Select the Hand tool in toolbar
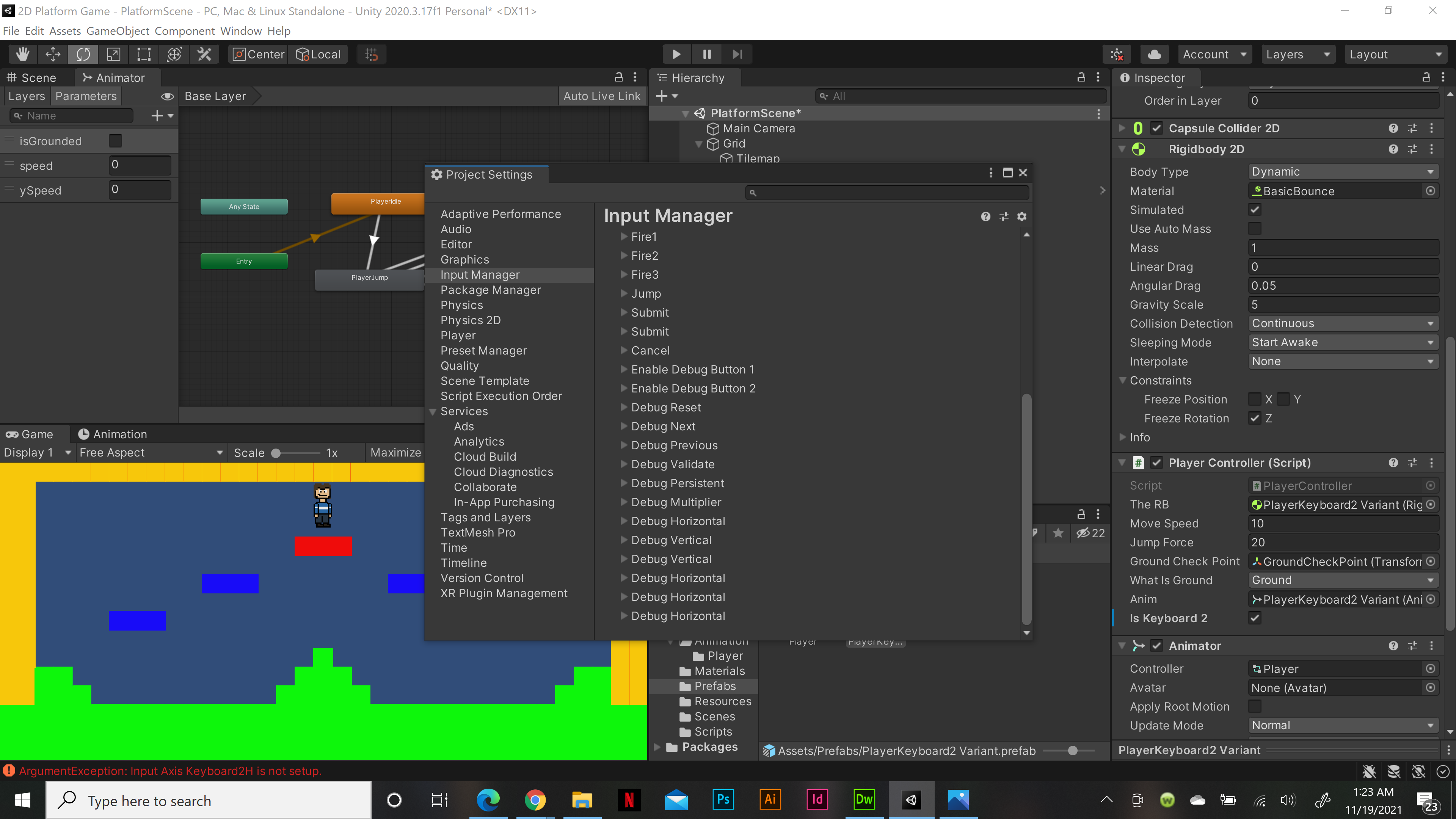 tap(23, 54)
